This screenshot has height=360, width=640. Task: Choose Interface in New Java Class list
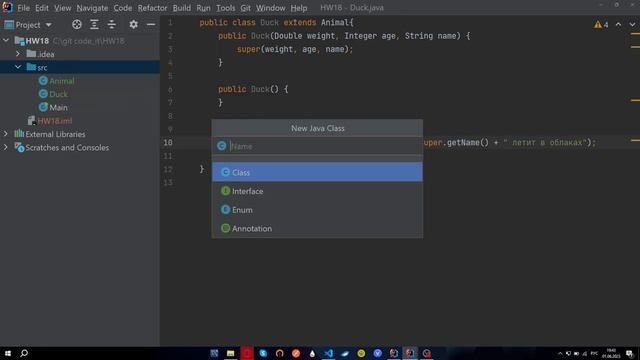point(317,191)
